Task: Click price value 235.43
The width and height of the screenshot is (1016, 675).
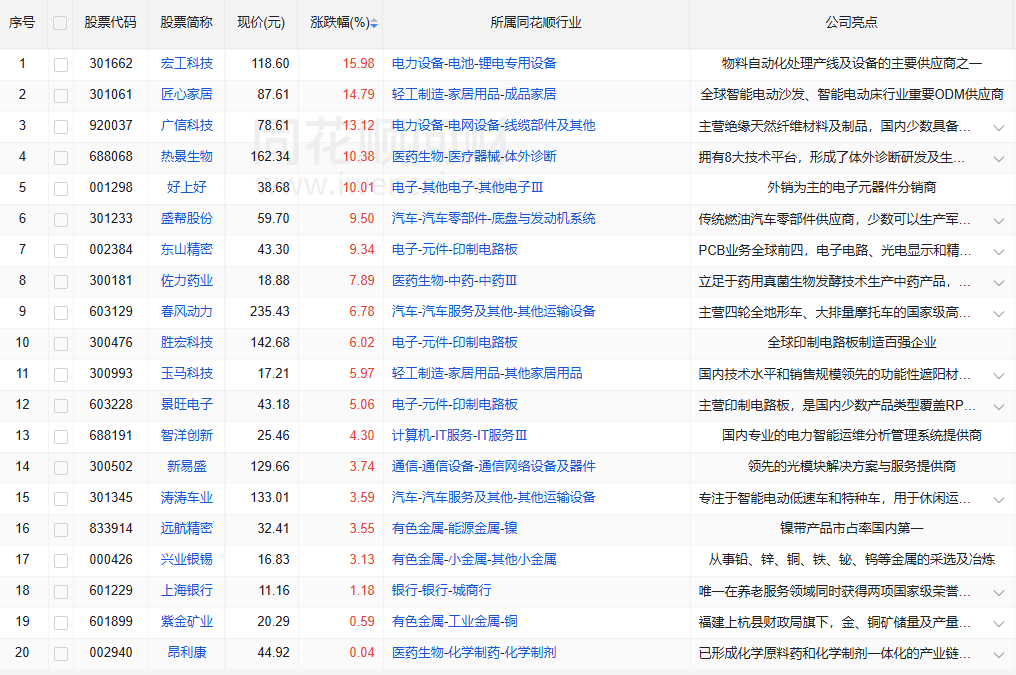Action: (x=270, y=312)
